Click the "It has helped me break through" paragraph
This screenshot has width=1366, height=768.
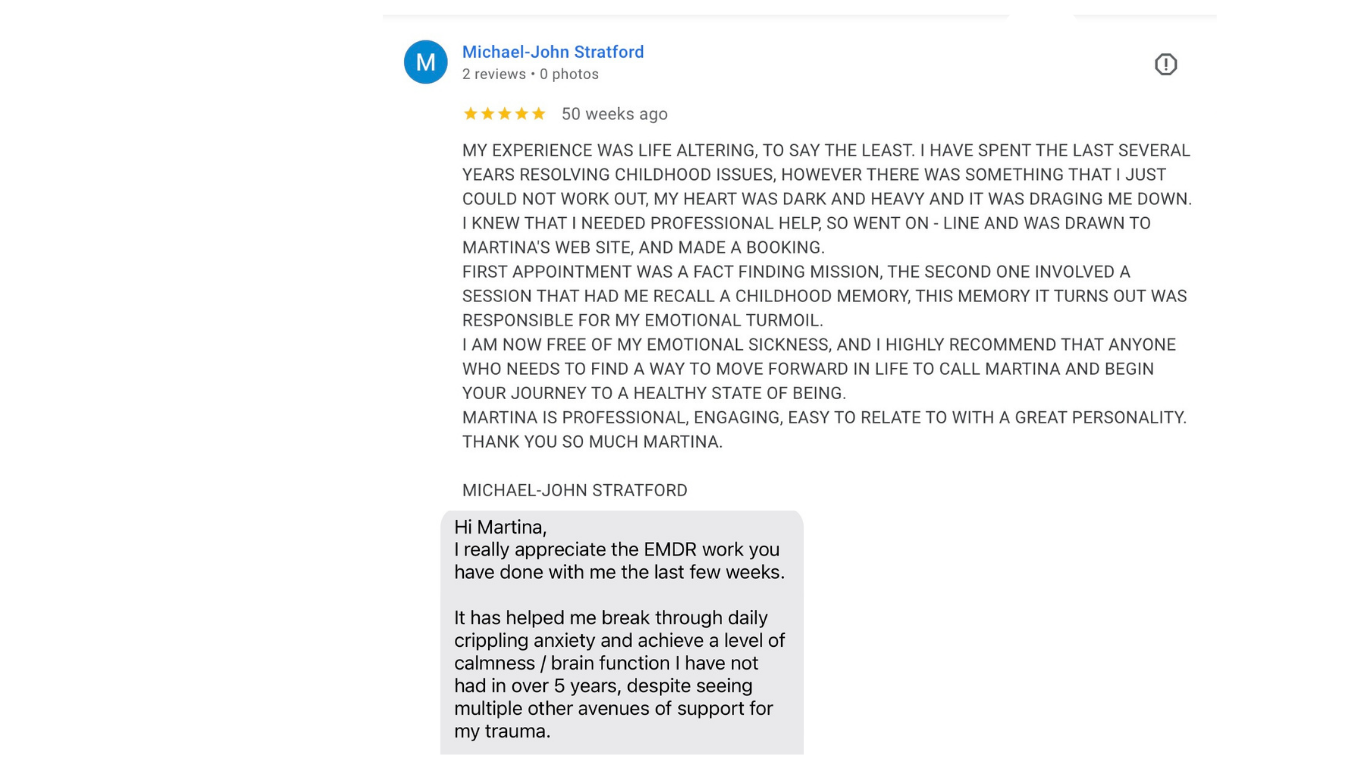620,674
